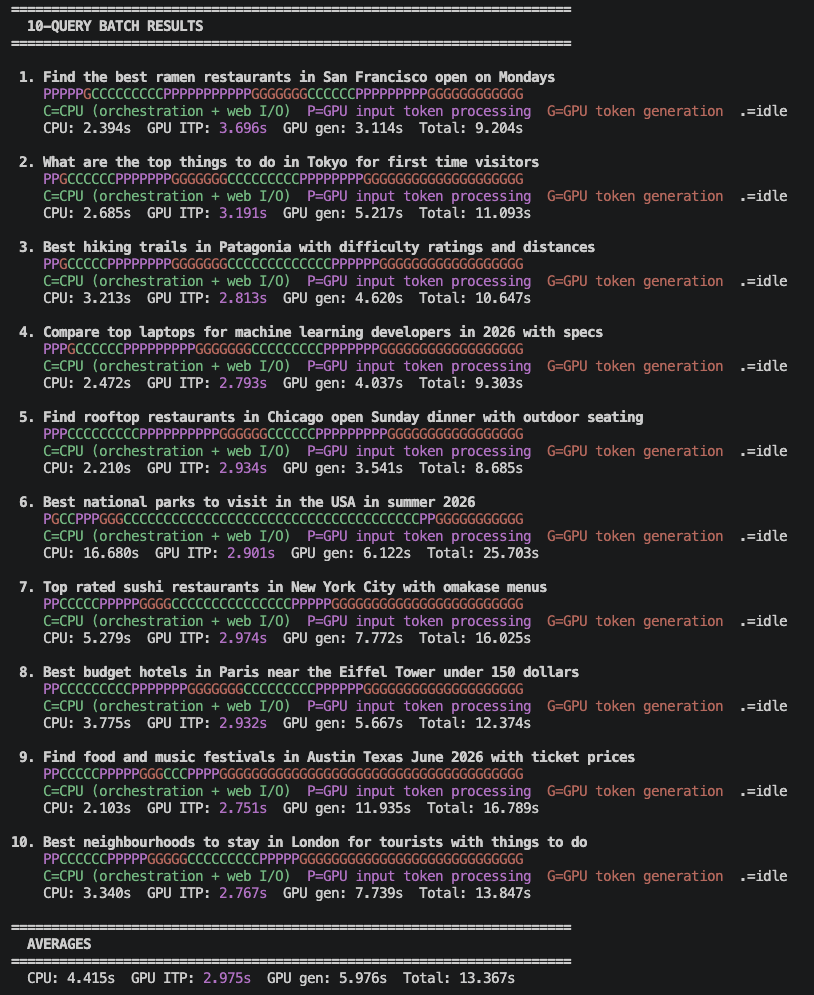Click 'Total: 9.204s' in query 1
The image size is (814, 995).
pyautogui.click(x=471, y=128)
